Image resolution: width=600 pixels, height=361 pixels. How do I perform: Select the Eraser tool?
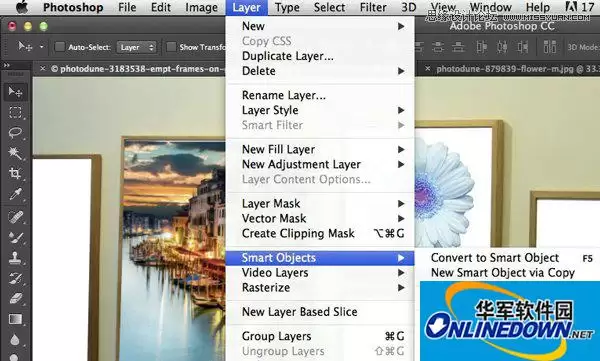[15, 298]
